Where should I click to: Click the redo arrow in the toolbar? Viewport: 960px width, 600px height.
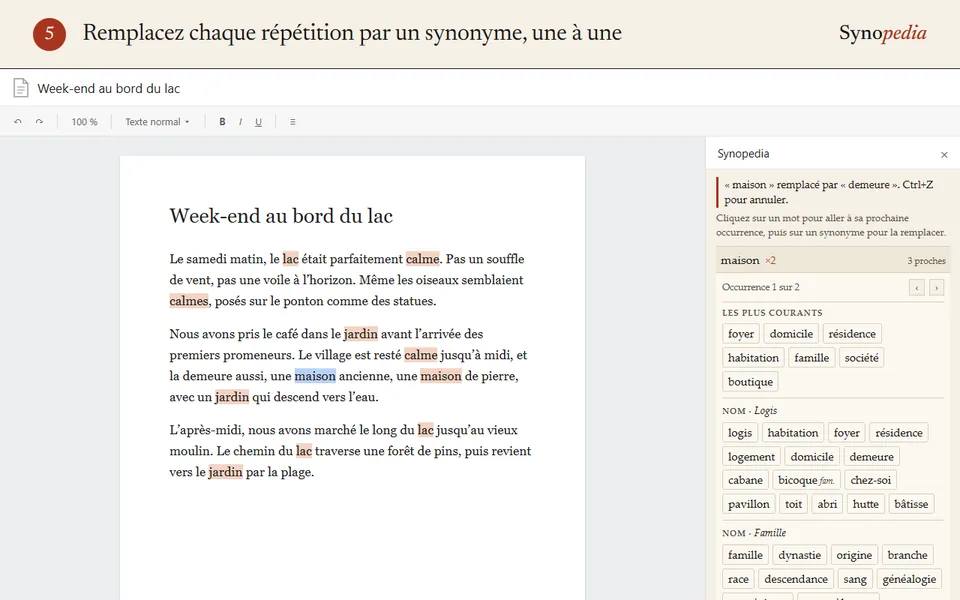pyautogui.click(x=39, y=122)
